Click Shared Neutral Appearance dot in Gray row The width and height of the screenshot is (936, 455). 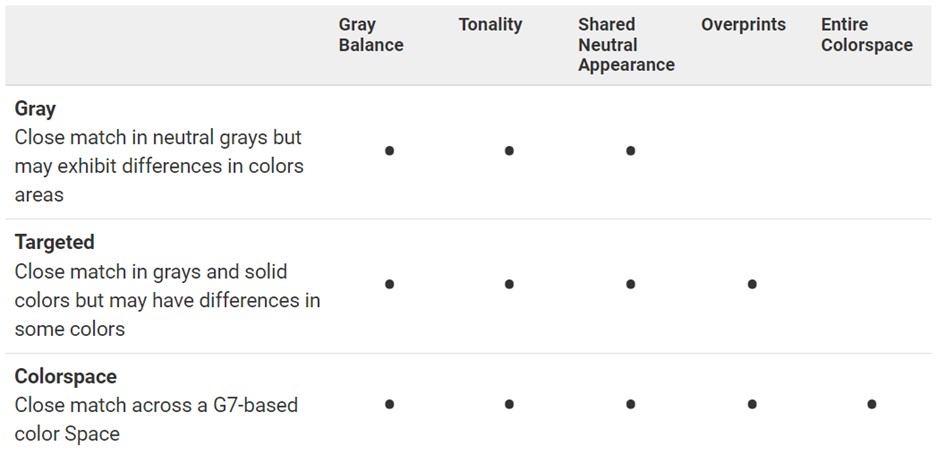pos(630,151)
